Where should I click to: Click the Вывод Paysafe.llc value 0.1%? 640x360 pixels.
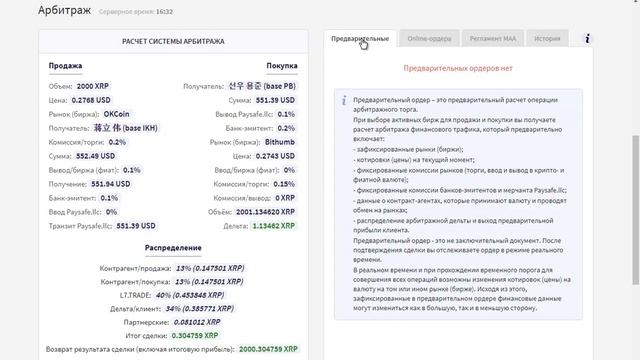[286, 114]
